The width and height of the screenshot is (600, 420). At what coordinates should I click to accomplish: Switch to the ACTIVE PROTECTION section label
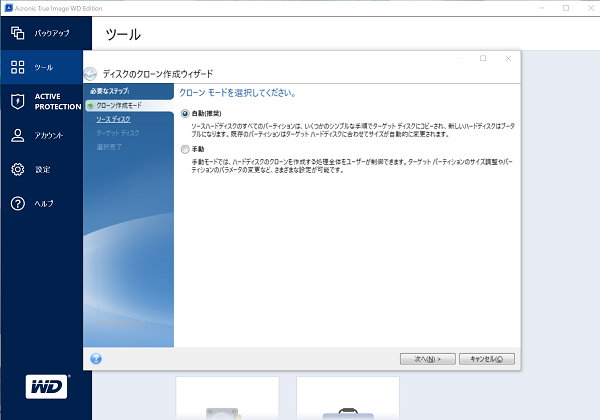[x=56, y=101]
